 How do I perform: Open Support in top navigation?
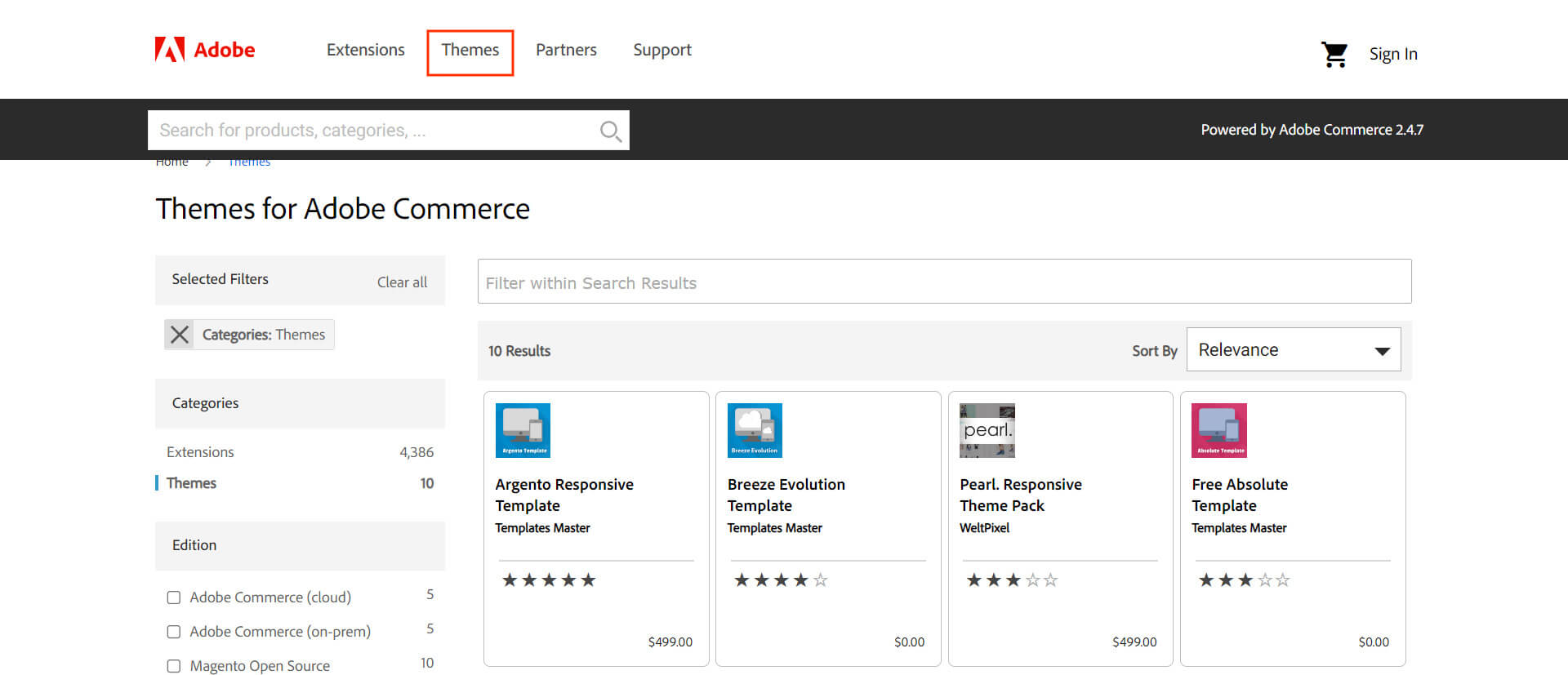point(662,51)
